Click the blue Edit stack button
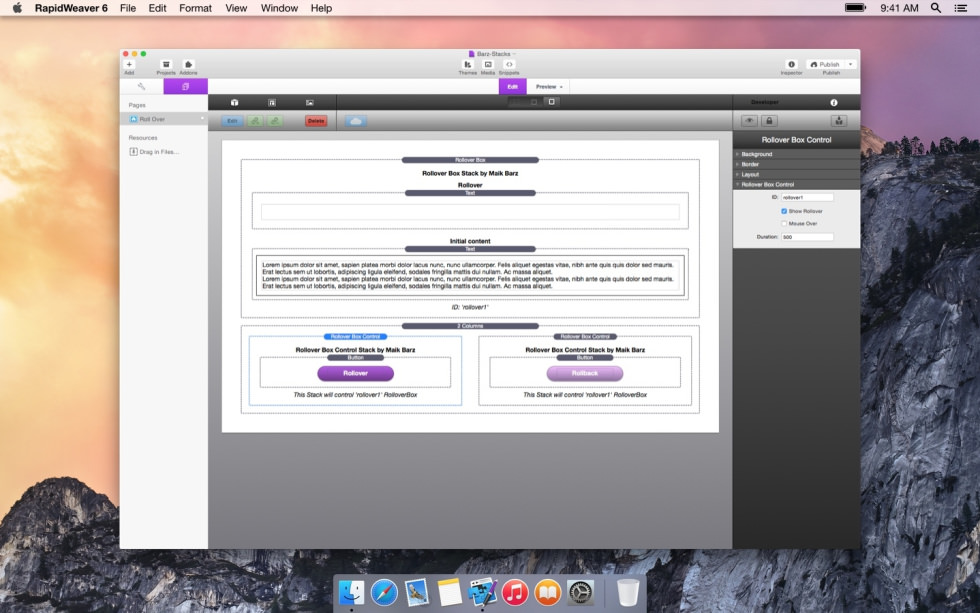 tap(232, 121)
